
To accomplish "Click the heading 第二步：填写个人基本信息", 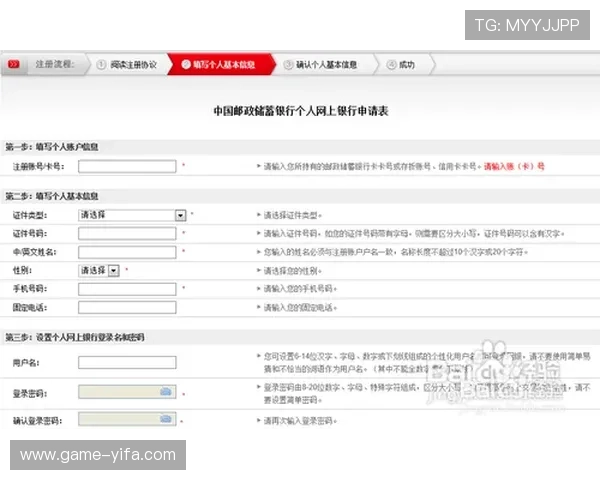I will point(52,196).
